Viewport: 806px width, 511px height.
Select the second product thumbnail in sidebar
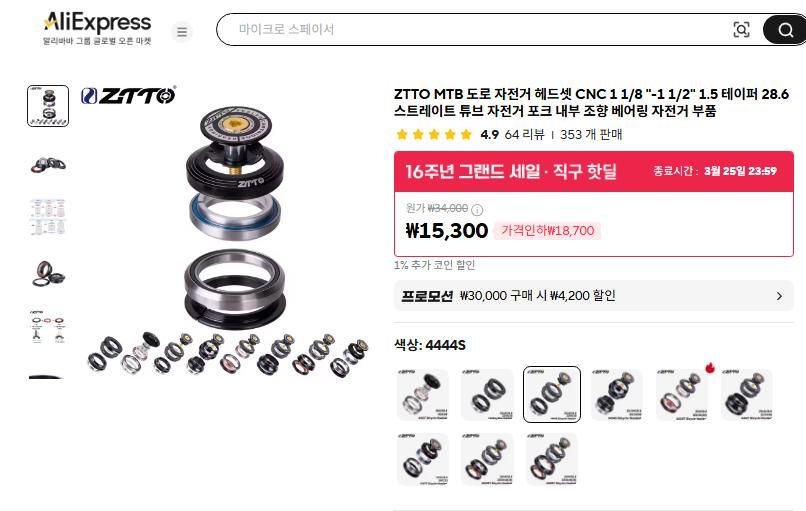[48, 165]
